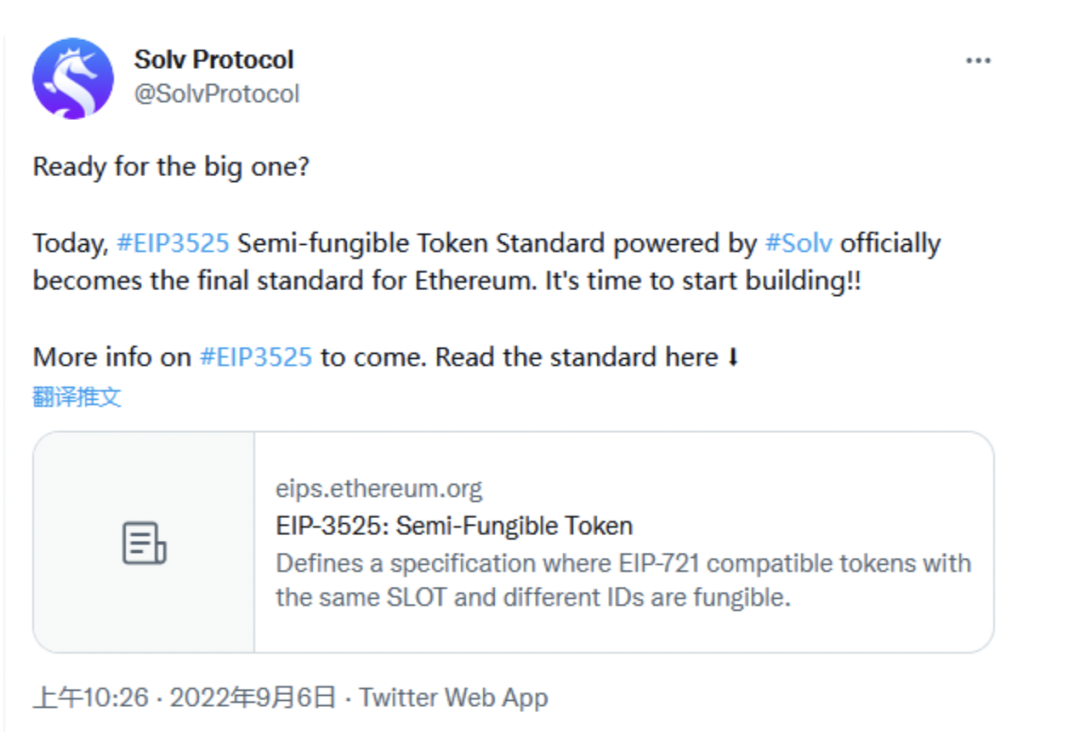Image resolution: width=1080 pixels, height=735 pixels.
Task: Click the Semi-fungible Token Standard sentence text
Action: pos(420,243)
